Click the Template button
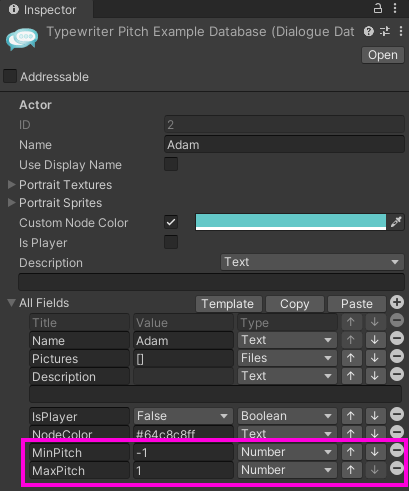 click(228, 304)
